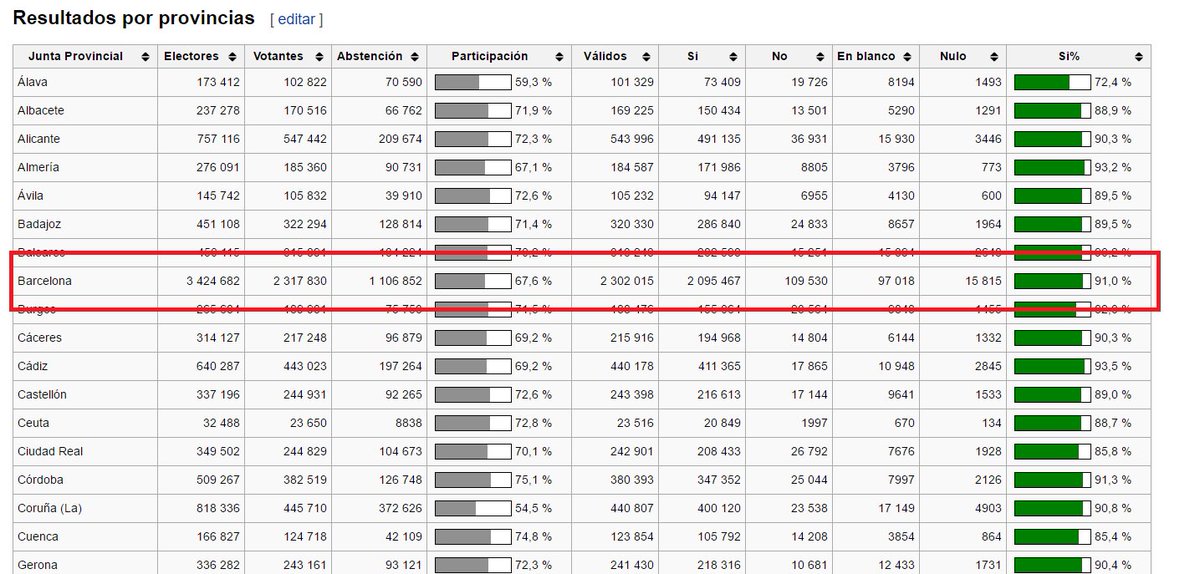Select the Cuenca row name
The height and width of the screenshot is (574, 1200).
(38, 537)
